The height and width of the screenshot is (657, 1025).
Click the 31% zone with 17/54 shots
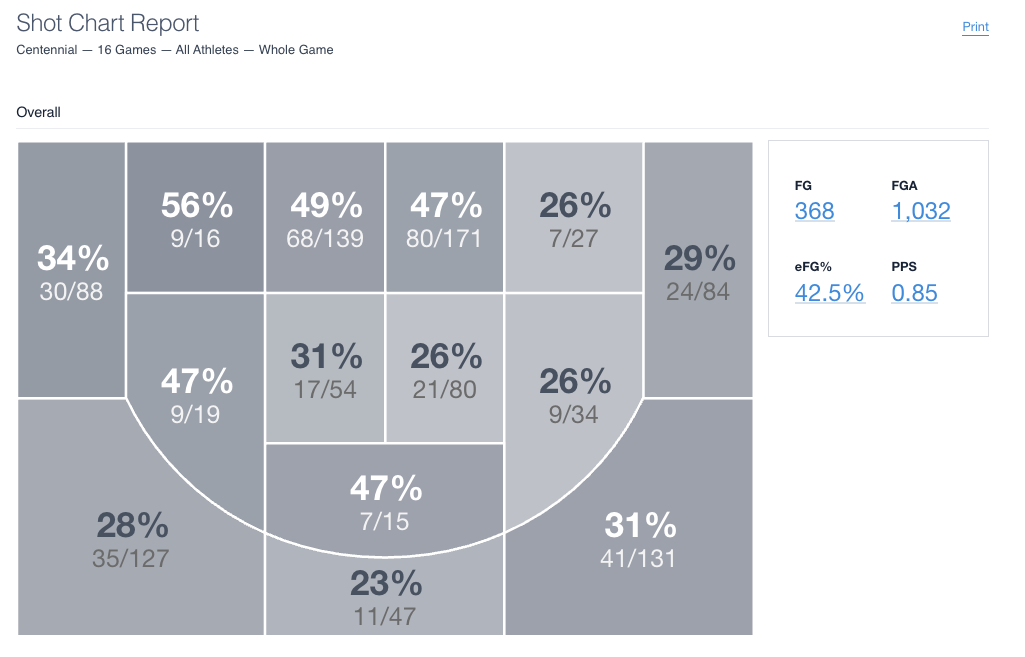click(x=325, y=368)
